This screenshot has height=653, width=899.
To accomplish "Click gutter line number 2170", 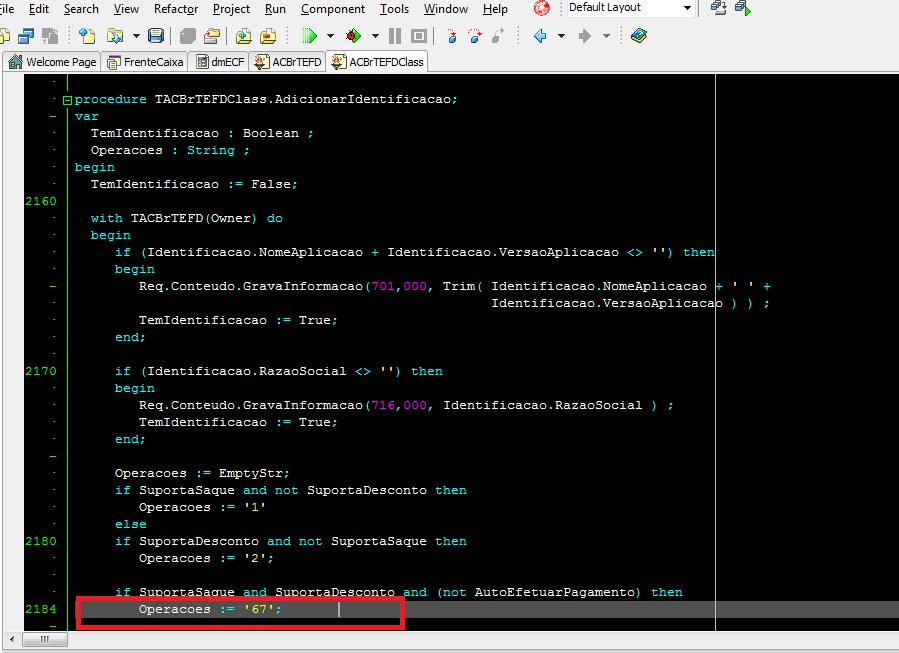I will (x=41, y=371).
